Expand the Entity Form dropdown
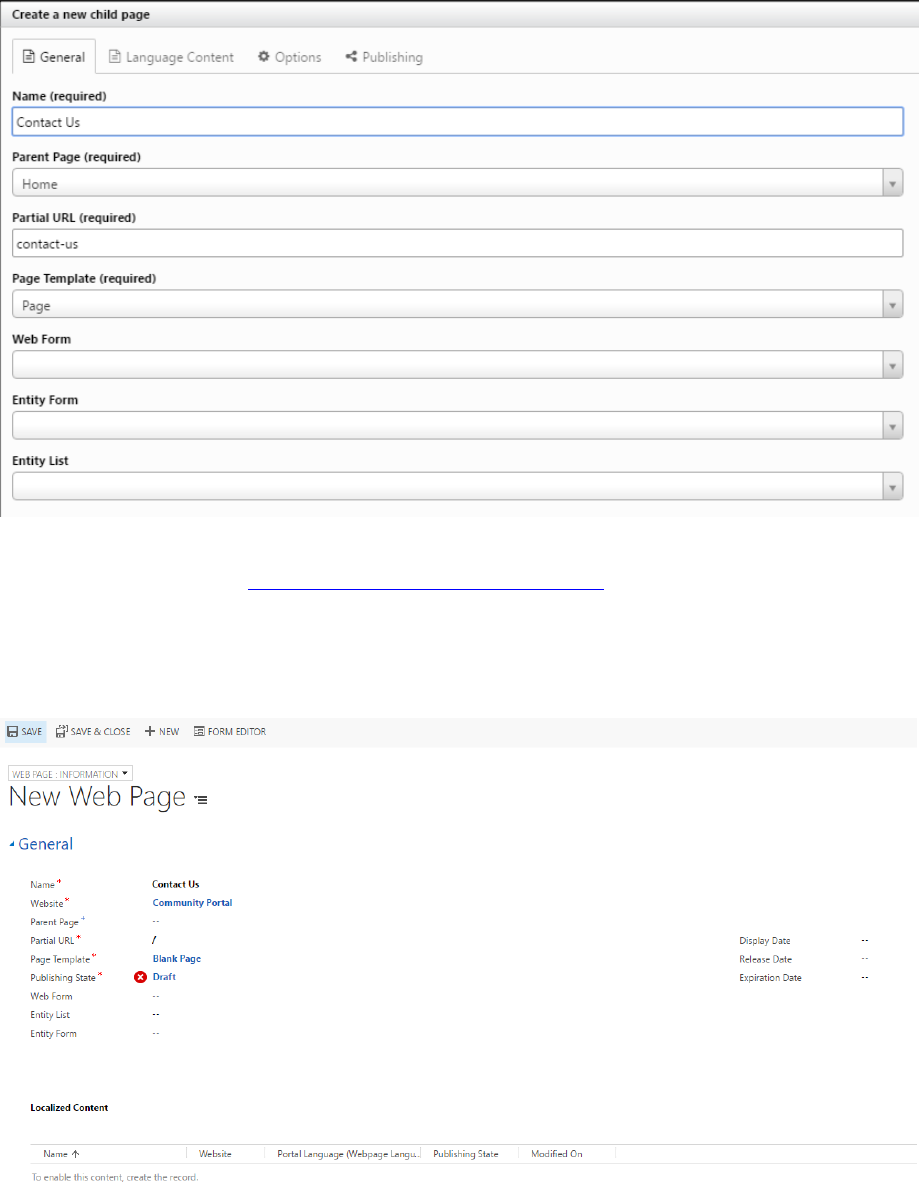 892,427
